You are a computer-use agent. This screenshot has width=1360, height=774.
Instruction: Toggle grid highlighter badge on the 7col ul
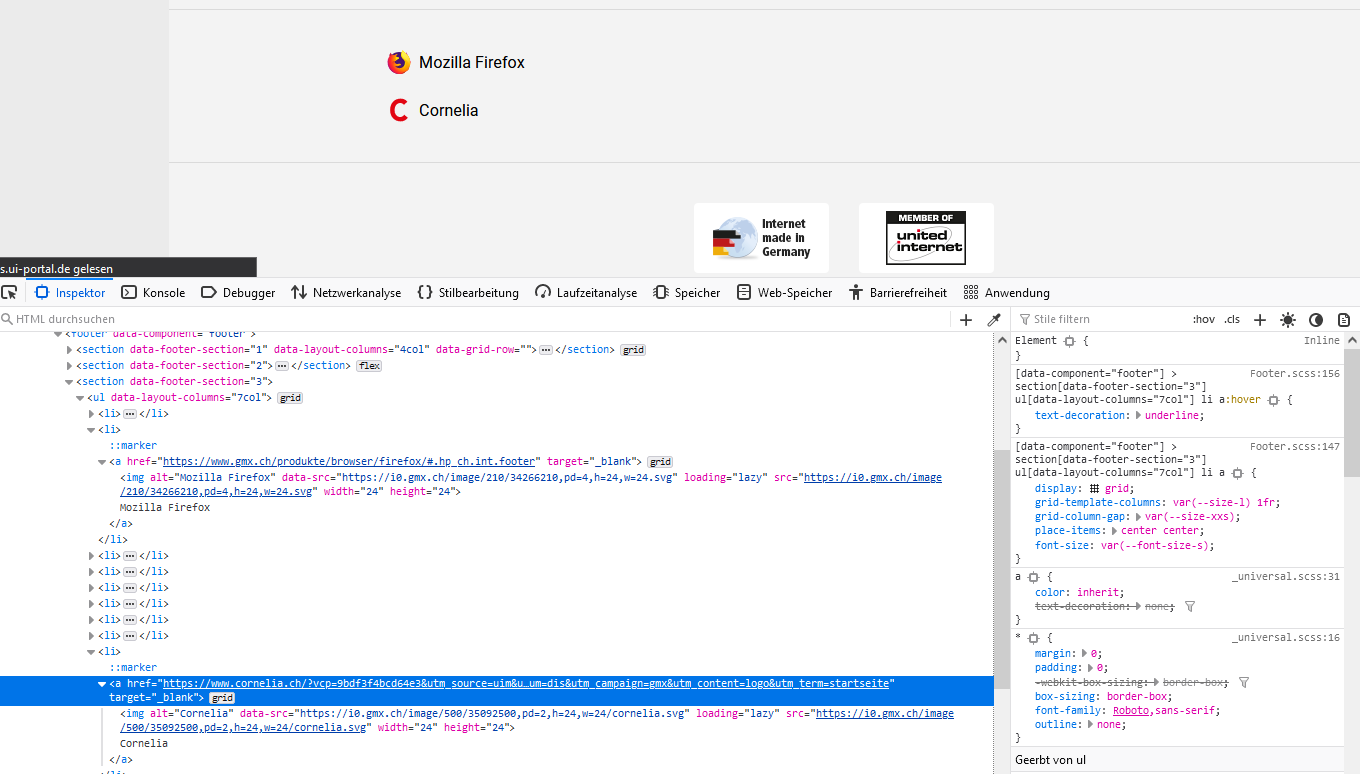tap(289, 397)
